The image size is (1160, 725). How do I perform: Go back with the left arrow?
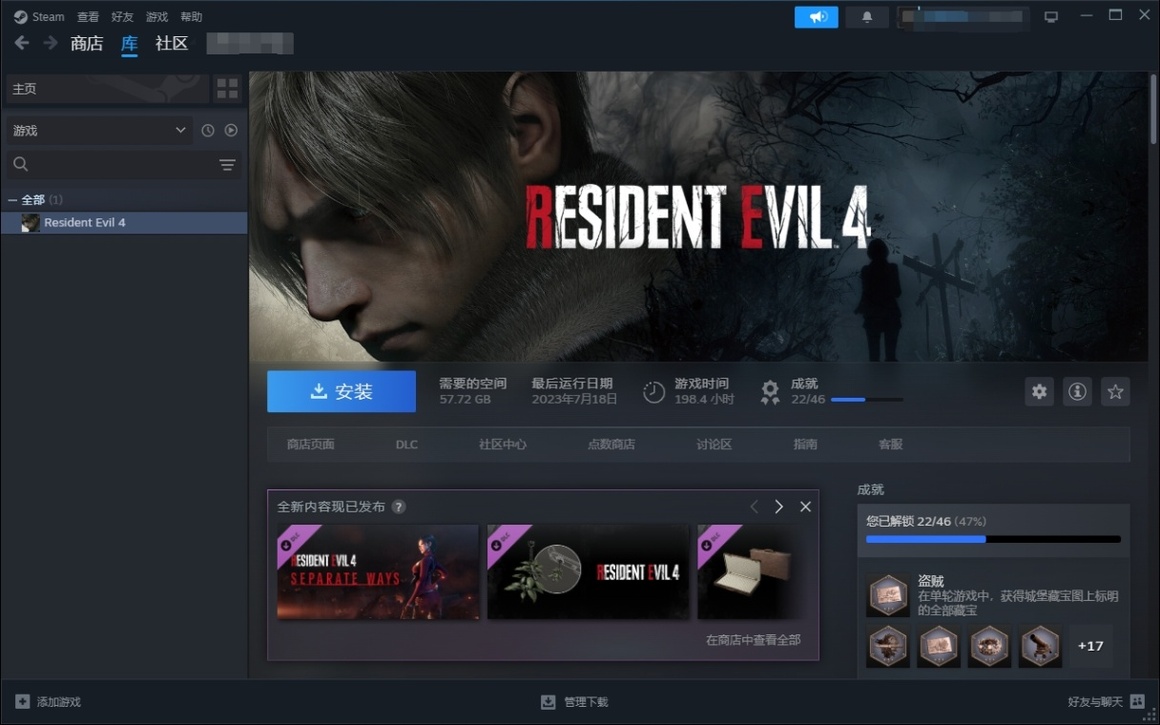[22, 43]
